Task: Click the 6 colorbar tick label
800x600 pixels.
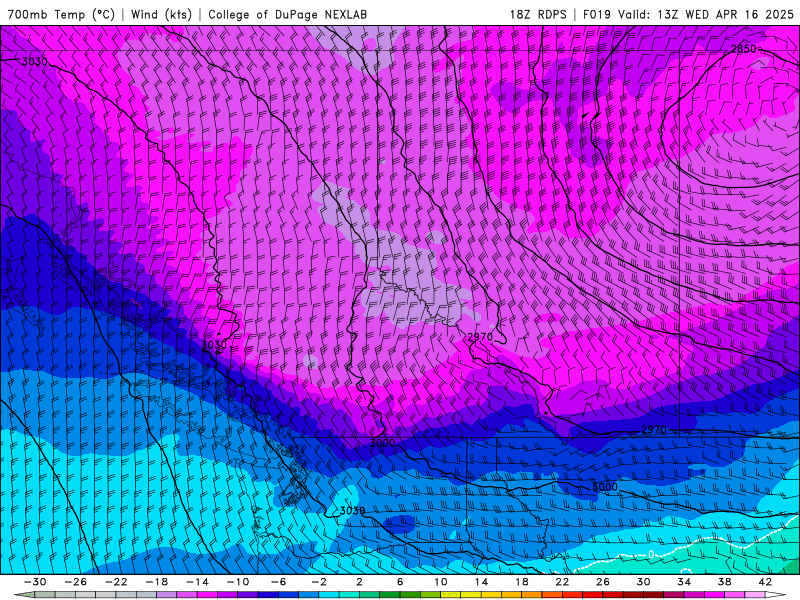Action: [x=400, y=582]
